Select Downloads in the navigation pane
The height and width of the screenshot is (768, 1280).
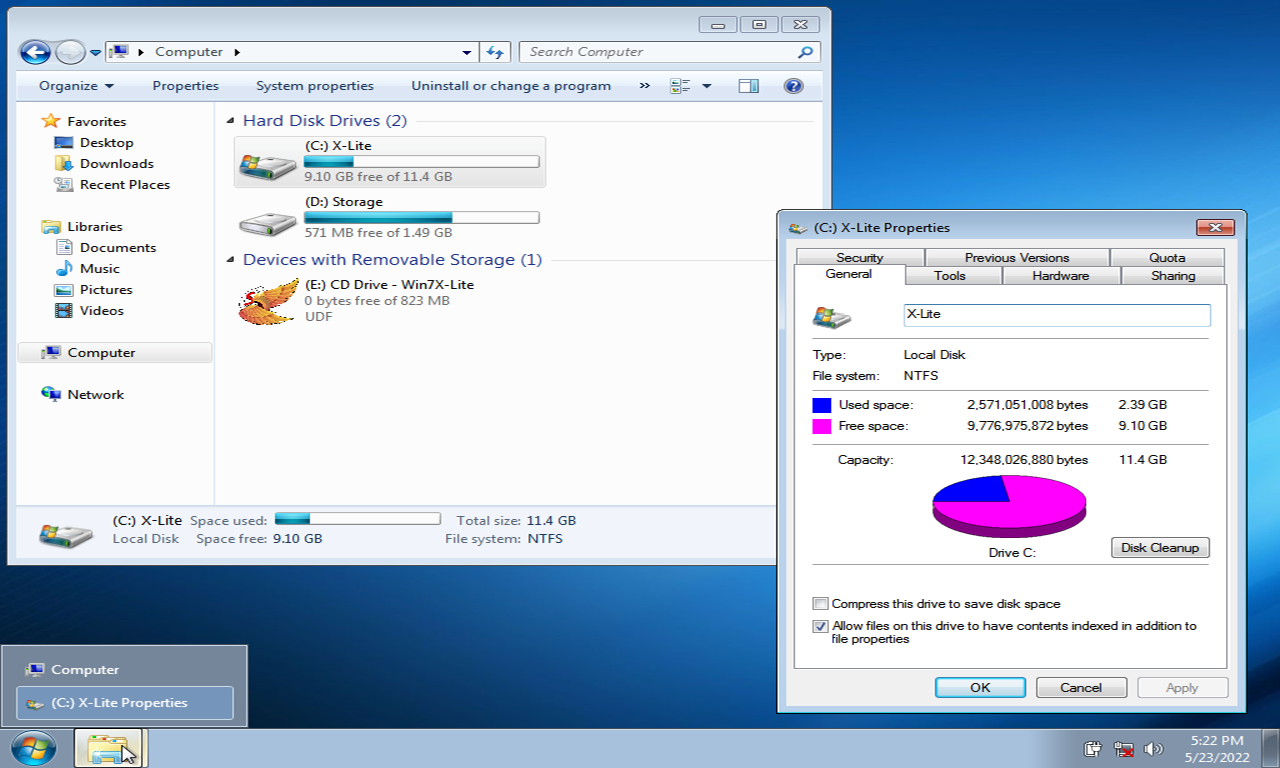point(116,163)
